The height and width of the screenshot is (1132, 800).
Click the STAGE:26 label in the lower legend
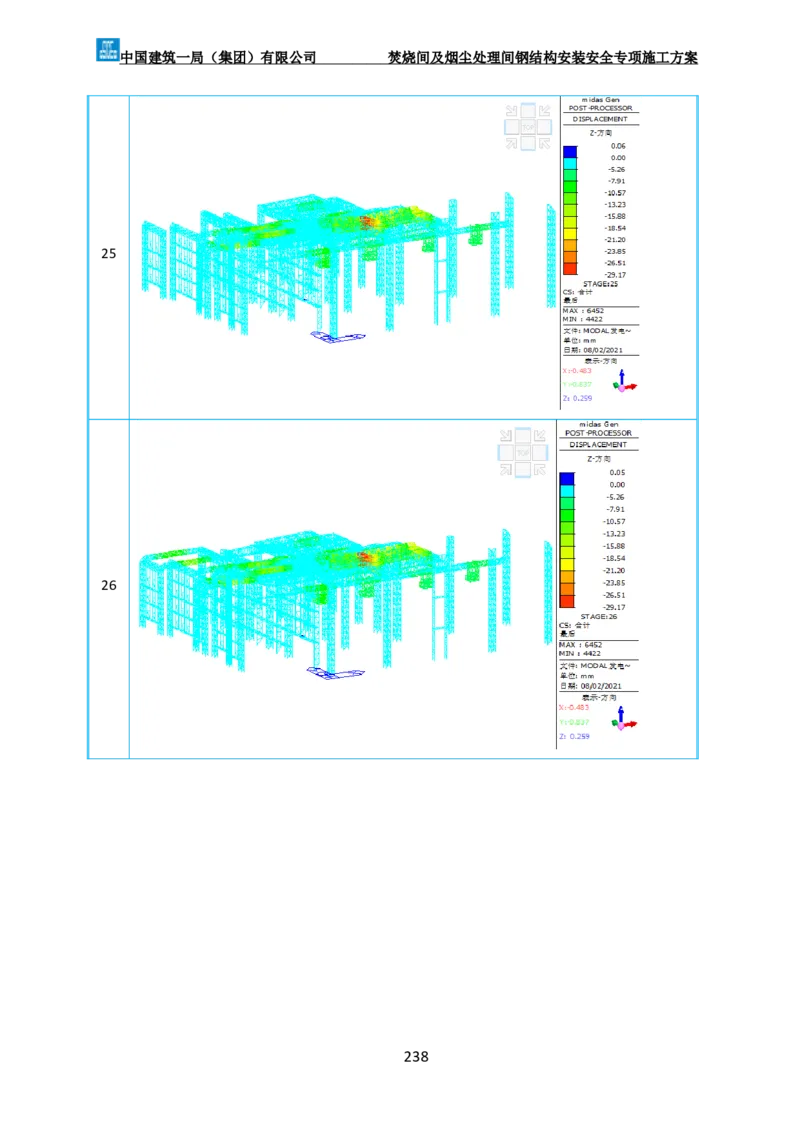point(600,617)
